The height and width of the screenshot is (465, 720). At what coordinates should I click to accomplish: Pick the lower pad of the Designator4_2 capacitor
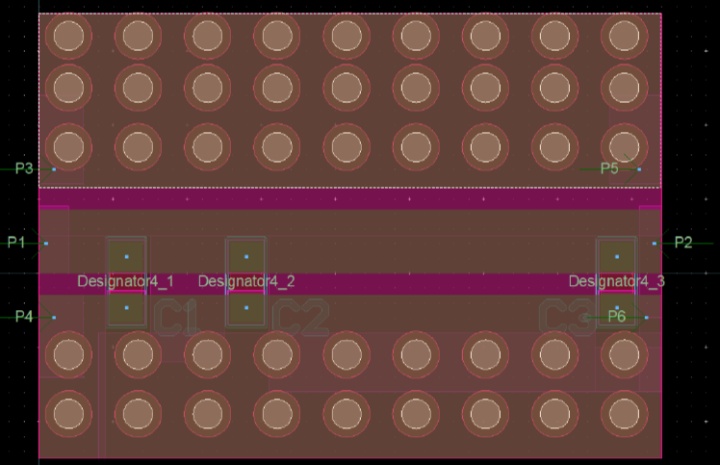246,308
